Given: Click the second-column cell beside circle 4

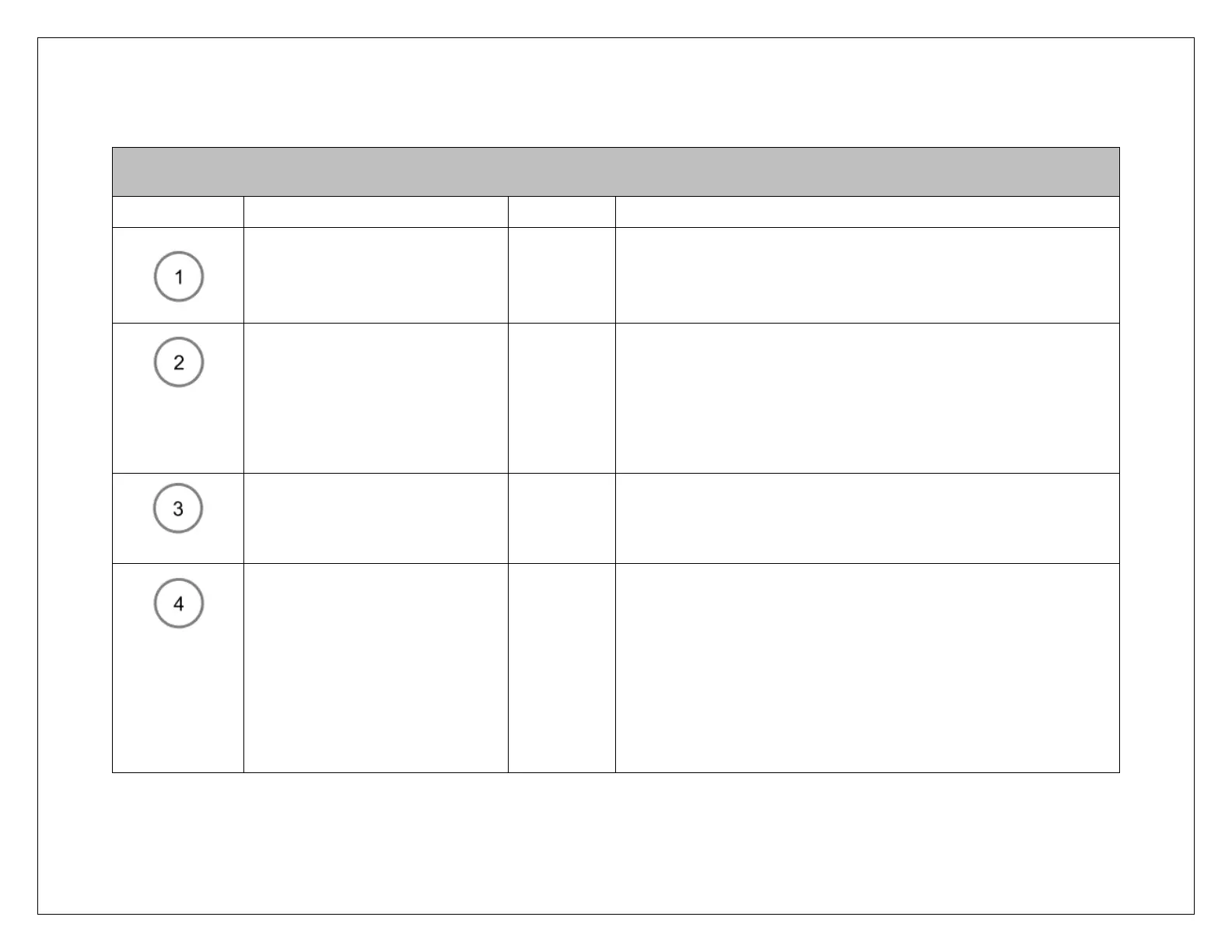Looking at the screenshot, I should pos(376,668).
